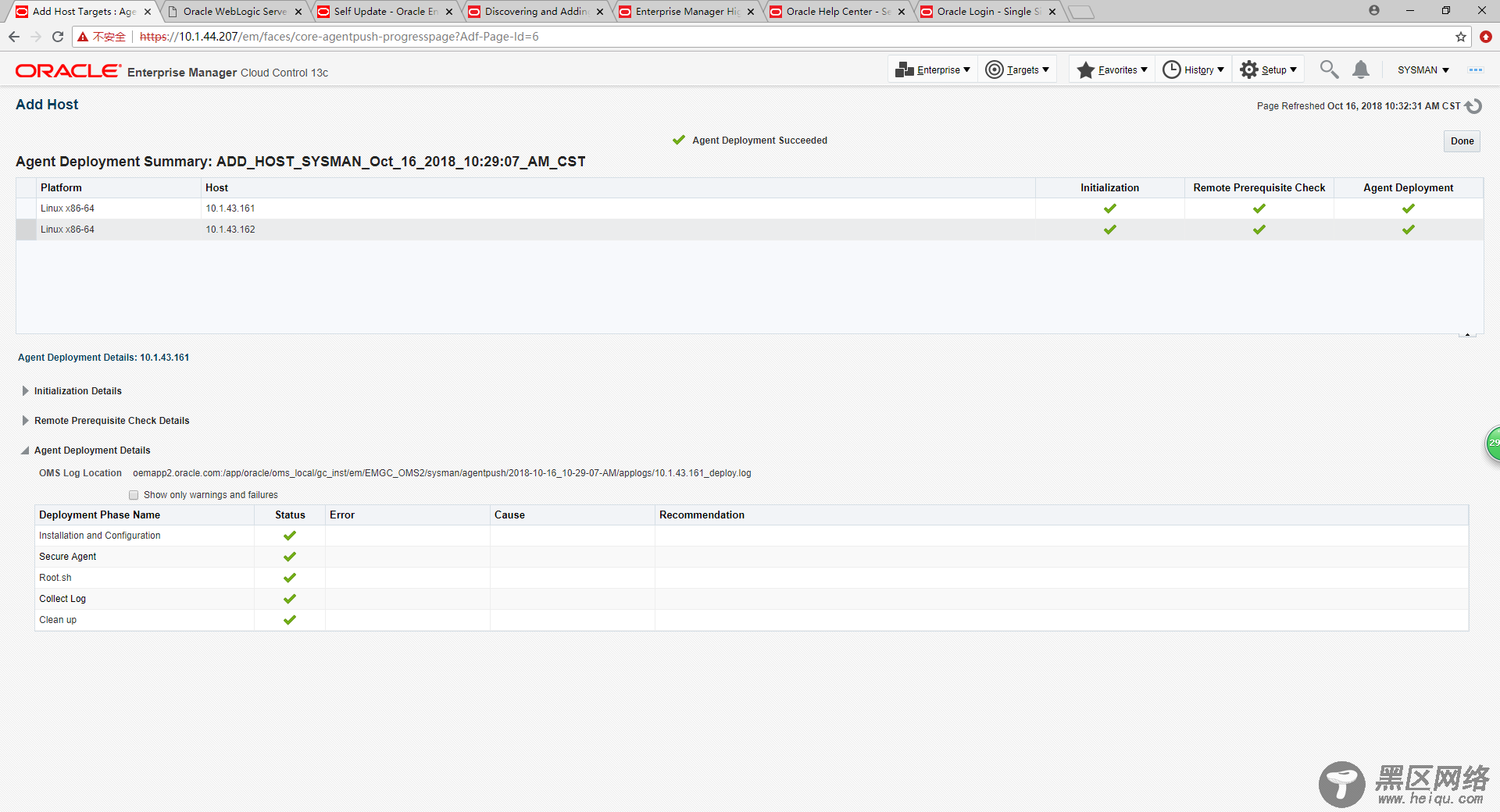Click the Status column header
The width and height of the screenshot is (1500, 812).
(290, 515)
